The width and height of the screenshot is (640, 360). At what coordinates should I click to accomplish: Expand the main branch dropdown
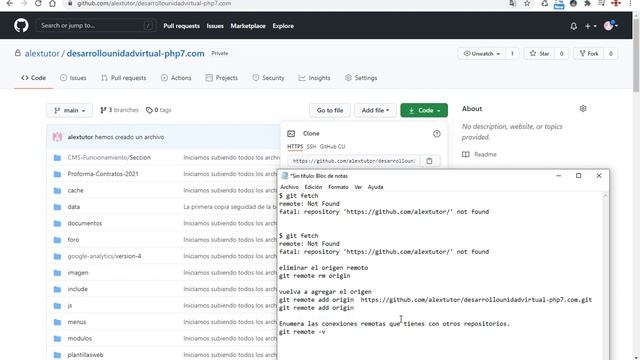69,110
